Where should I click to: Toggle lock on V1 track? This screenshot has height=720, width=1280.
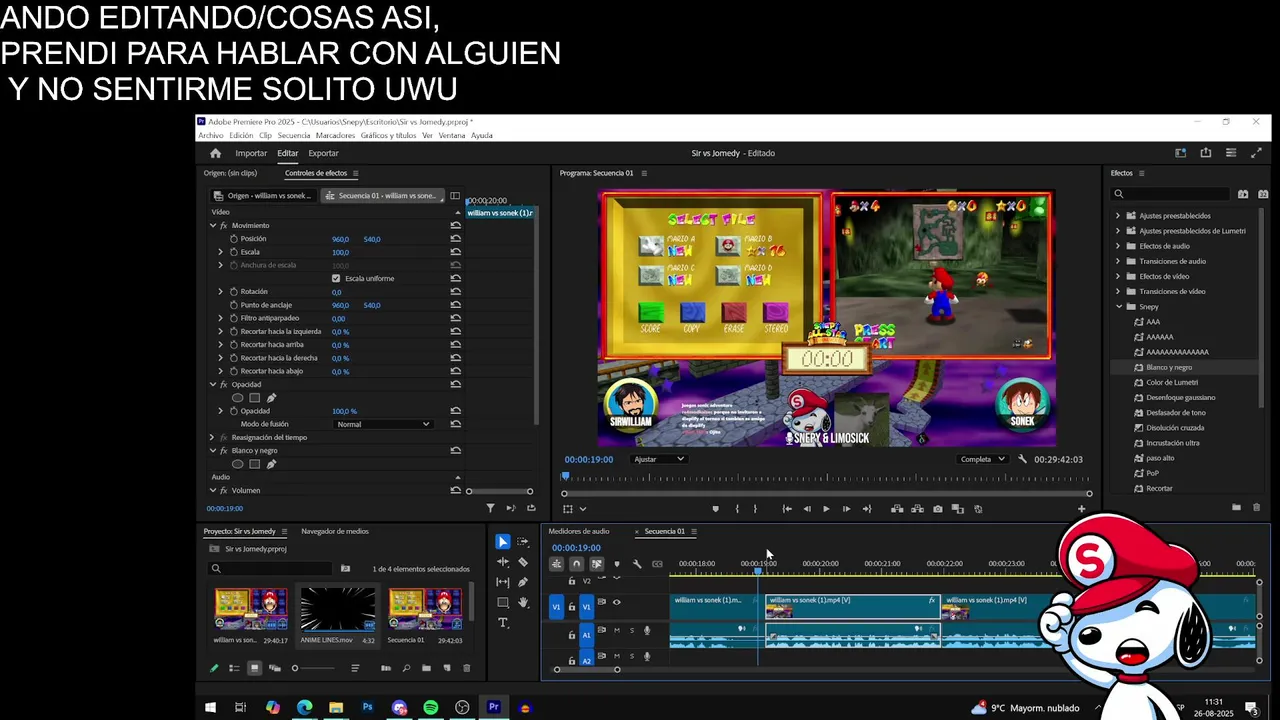(x=572, y=606)
